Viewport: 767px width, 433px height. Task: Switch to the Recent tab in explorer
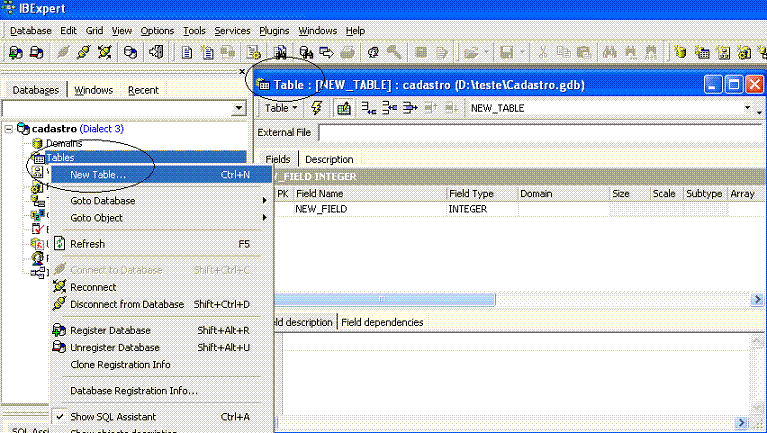(143, 90)
